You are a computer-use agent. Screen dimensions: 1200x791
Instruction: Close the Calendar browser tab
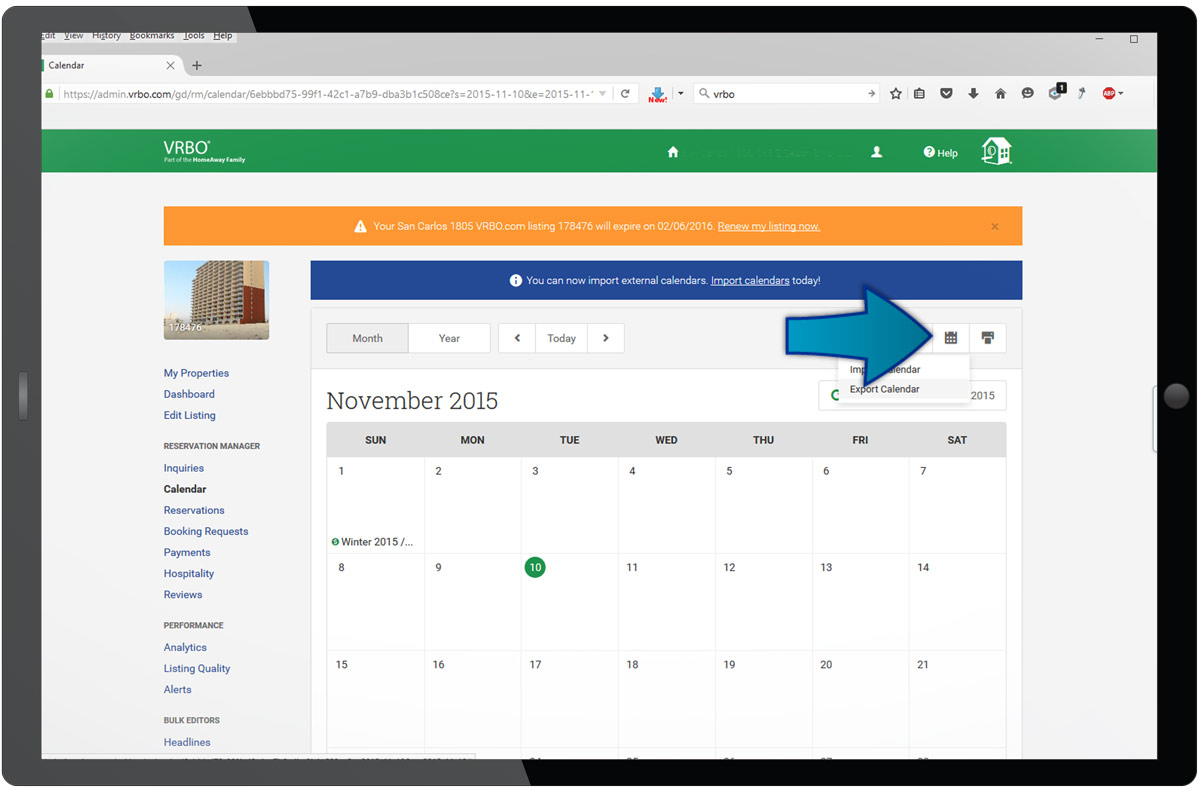[170, 65]
